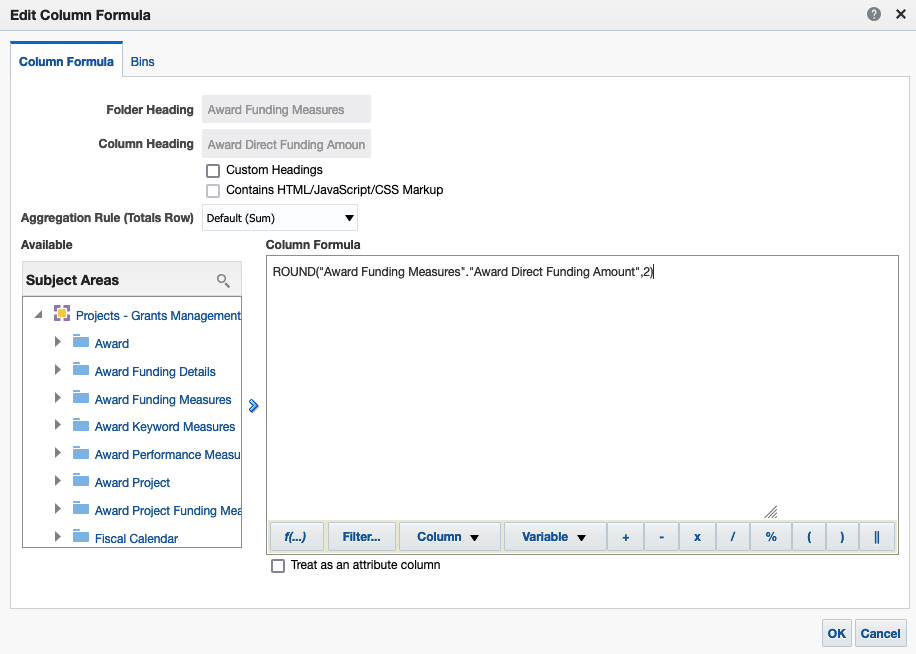Expand the Award Funding Measures folder
The height and width of the screenshot is (654, 916).
(57, 398)
